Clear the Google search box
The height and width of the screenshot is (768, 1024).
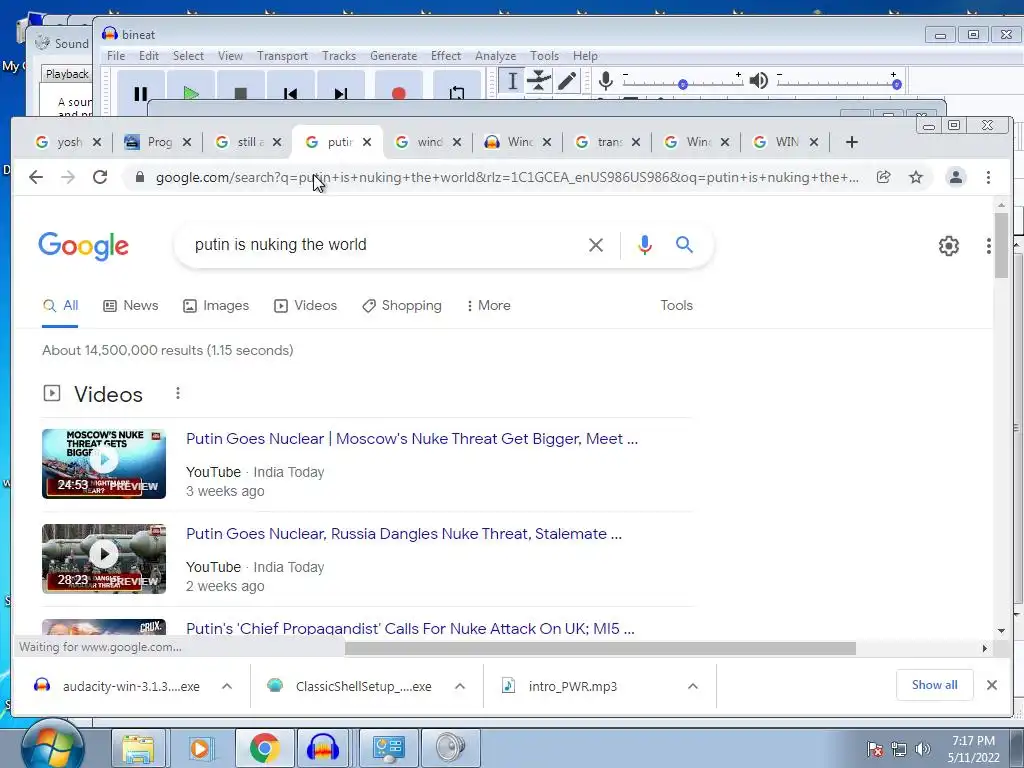coord(596,245)
